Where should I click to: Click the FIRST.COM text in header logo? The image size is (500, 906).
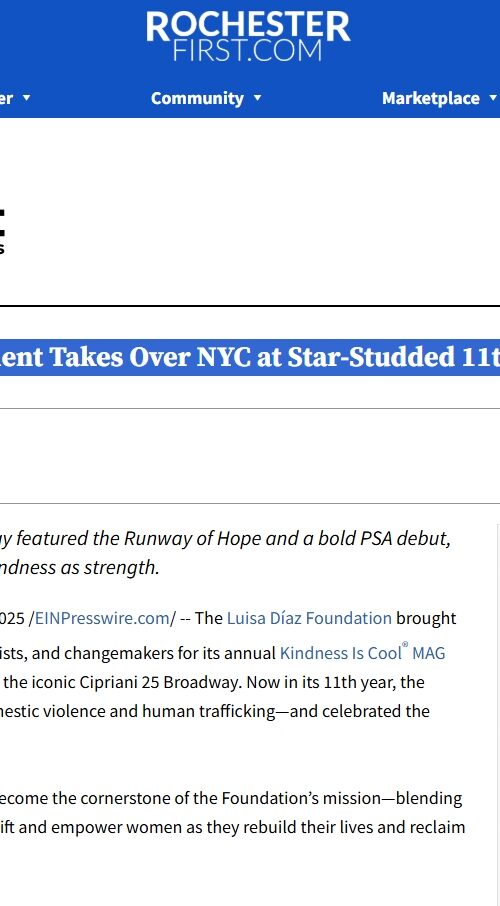[247, 51]
